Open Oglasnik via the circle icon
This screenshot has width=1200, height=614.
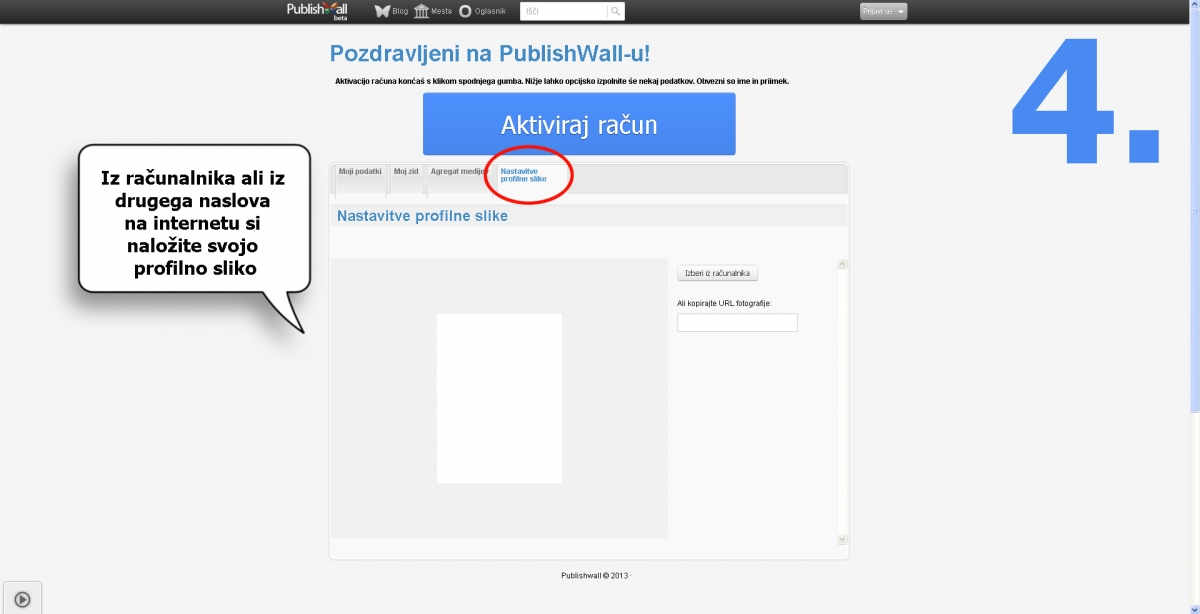(465, 11)
